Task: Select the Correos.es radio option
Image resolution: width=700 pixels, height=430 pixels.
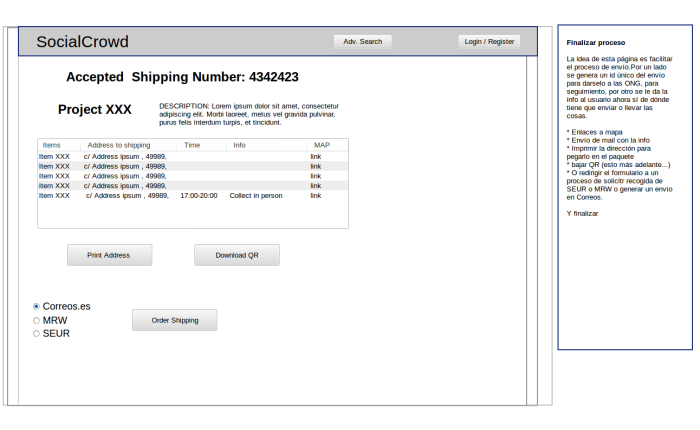Action: coord(37,306)
